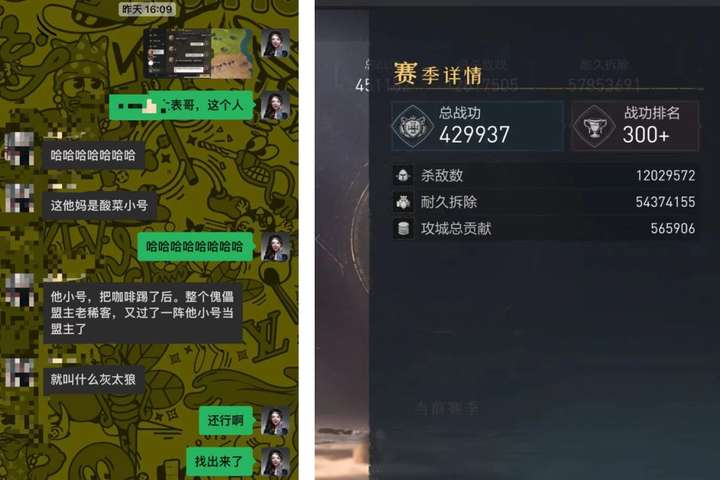Viewport: 720px width, 480px height.
Task: Tap the pixelated avatar beside 就叫什么灰太狼
Action: (19, 372)
